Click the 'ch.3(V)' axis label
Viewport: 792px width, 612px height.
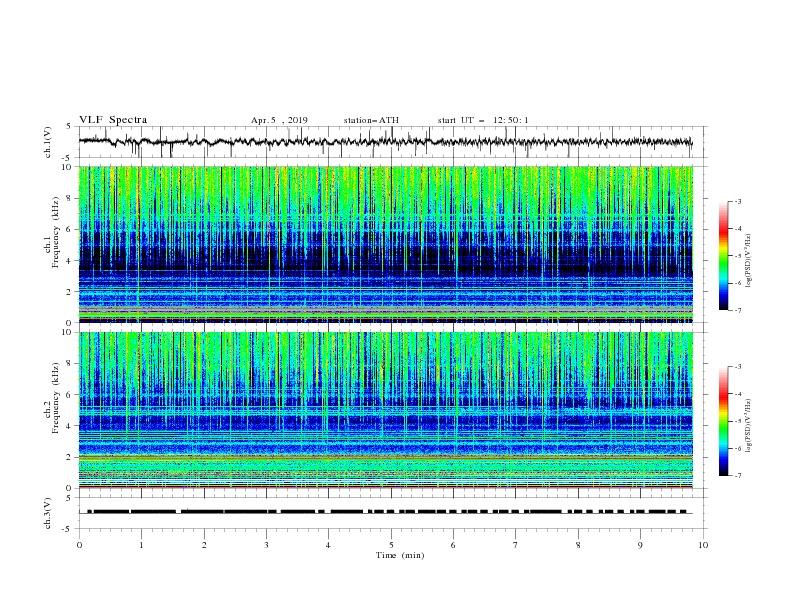[48, 513]
